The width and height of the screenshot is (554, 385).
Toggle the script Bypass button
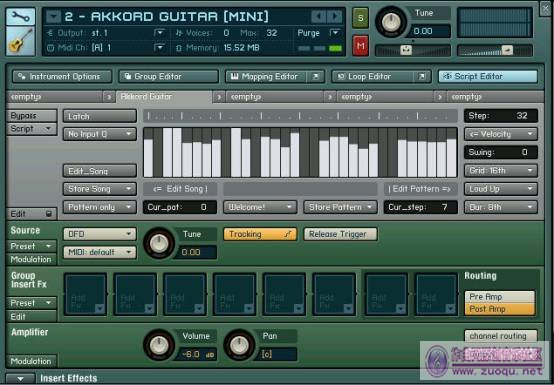pos(31,116)
